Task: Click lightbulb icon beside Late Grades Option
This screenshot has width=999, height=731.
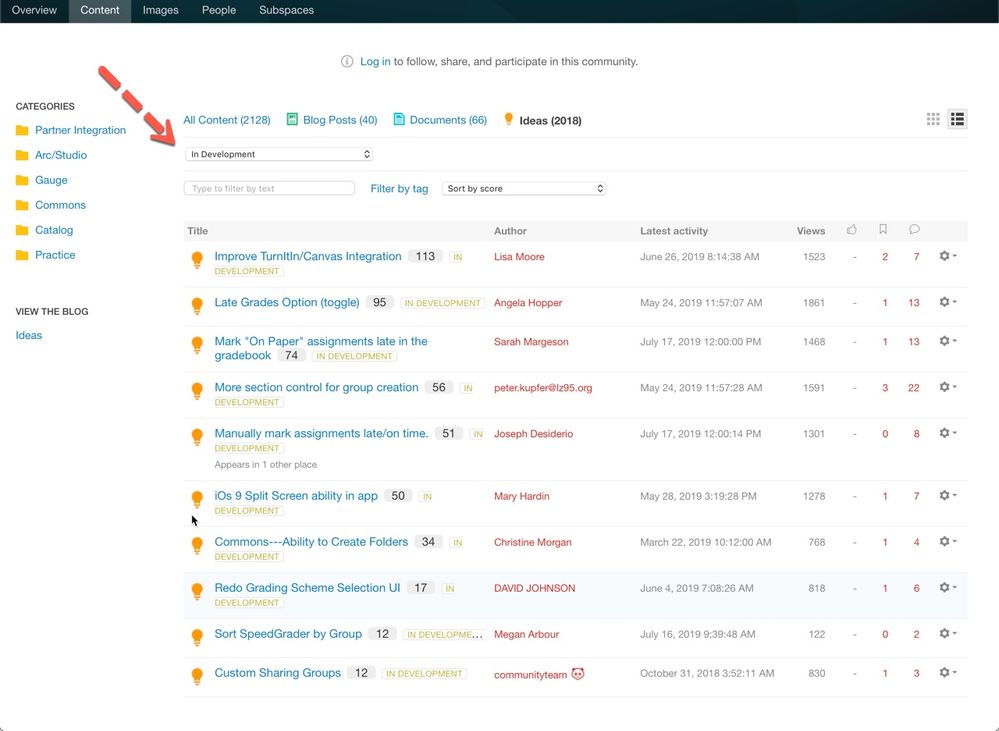Action: pyautogui.click(x=197, y=305)
